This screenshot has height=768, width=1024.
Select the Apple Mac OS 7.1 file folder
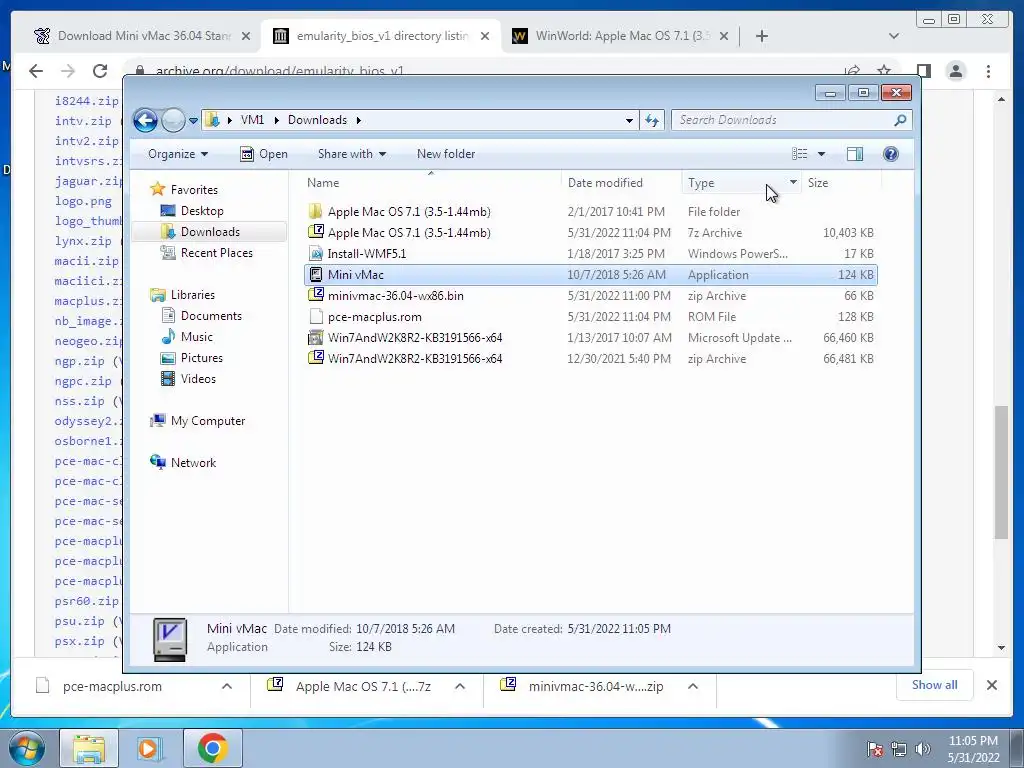[590, 212]
